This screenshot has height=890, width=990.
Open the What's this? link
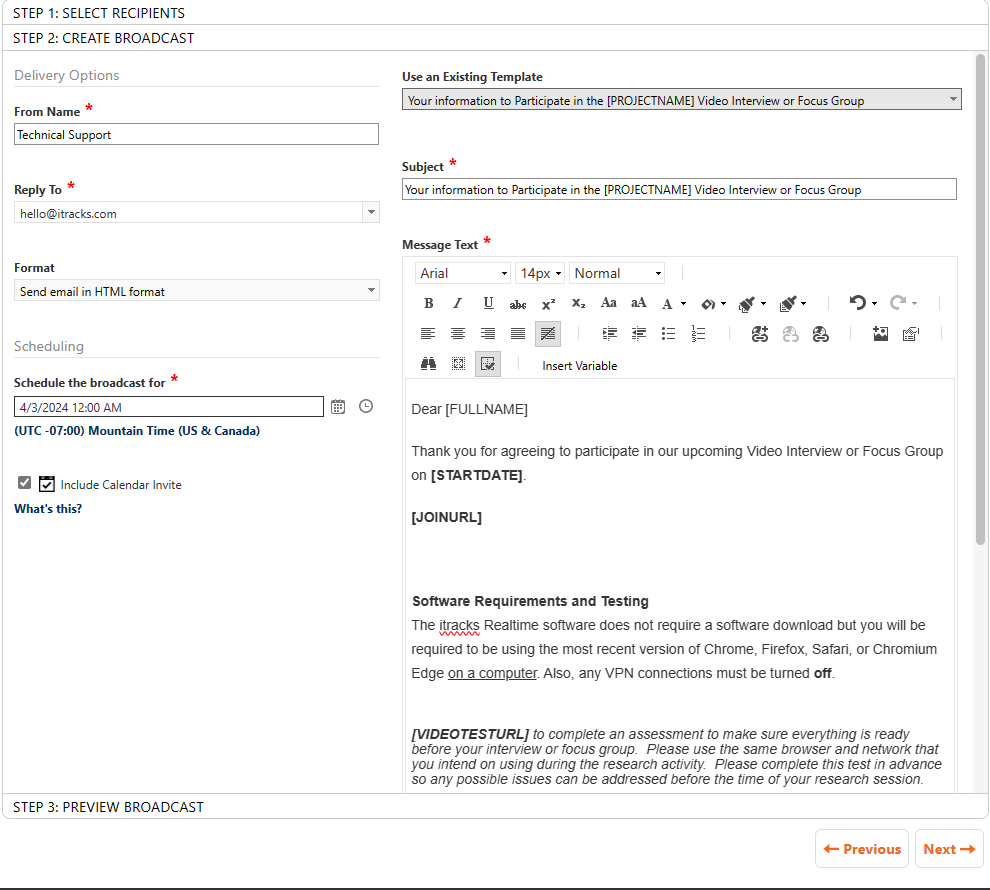pos(48,509)
